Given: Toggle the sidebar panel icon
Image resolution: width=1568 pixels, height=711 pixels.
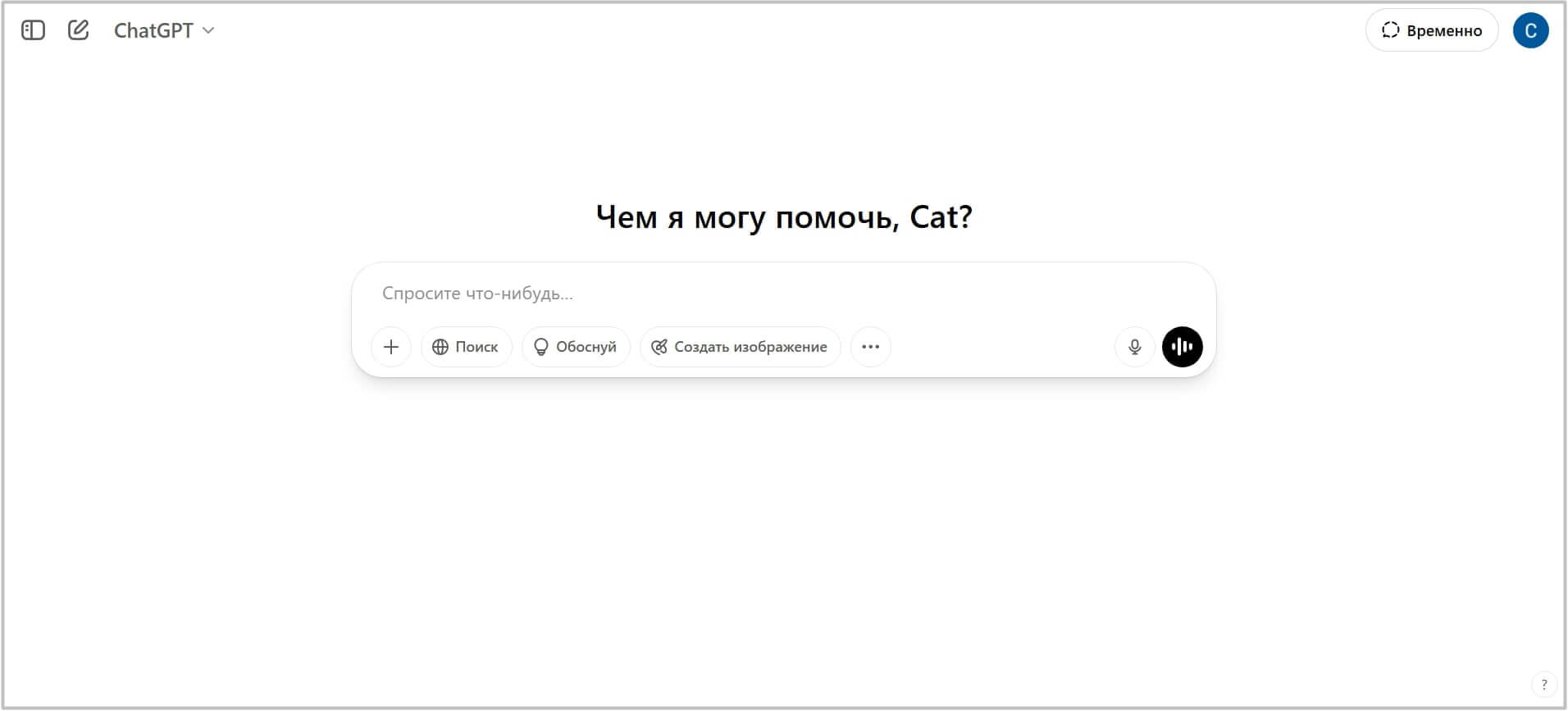Looking at the screenshot, I should pos(33,30).
